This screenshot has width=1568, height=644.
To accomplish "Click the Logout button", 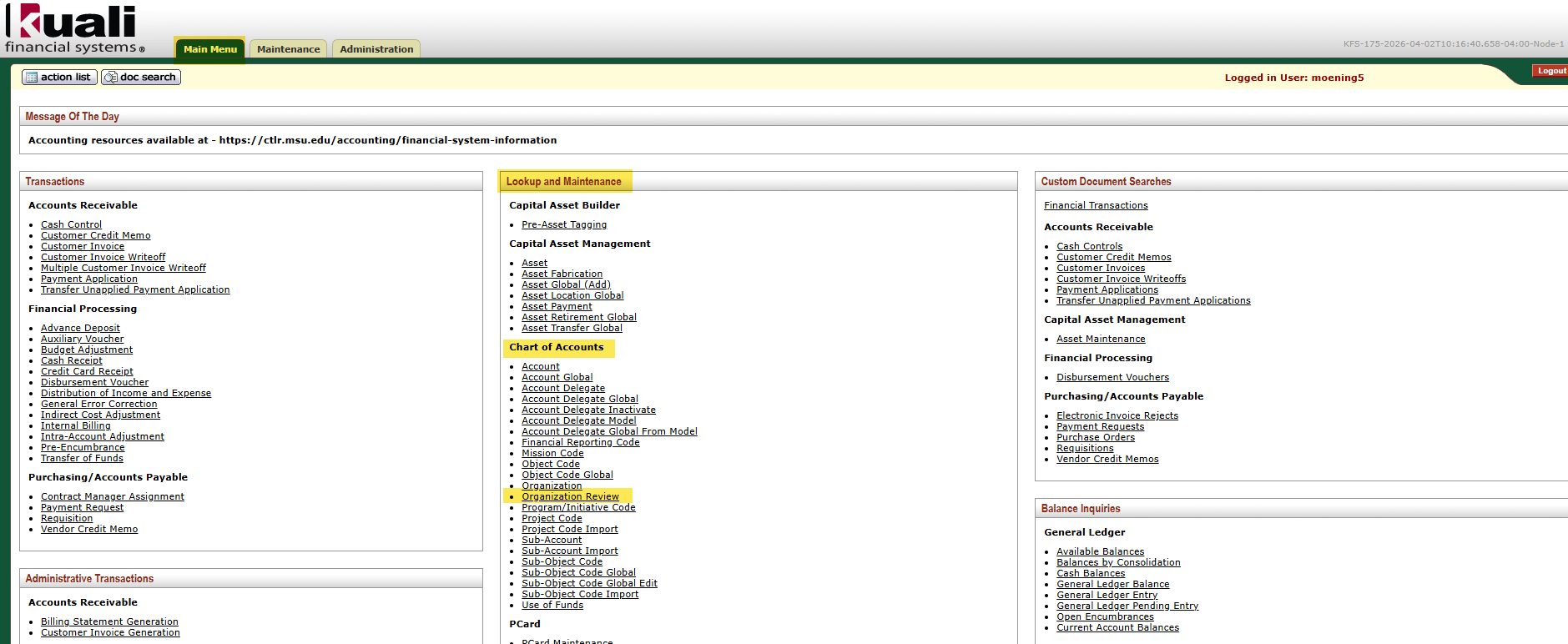I will [1550, 71].
